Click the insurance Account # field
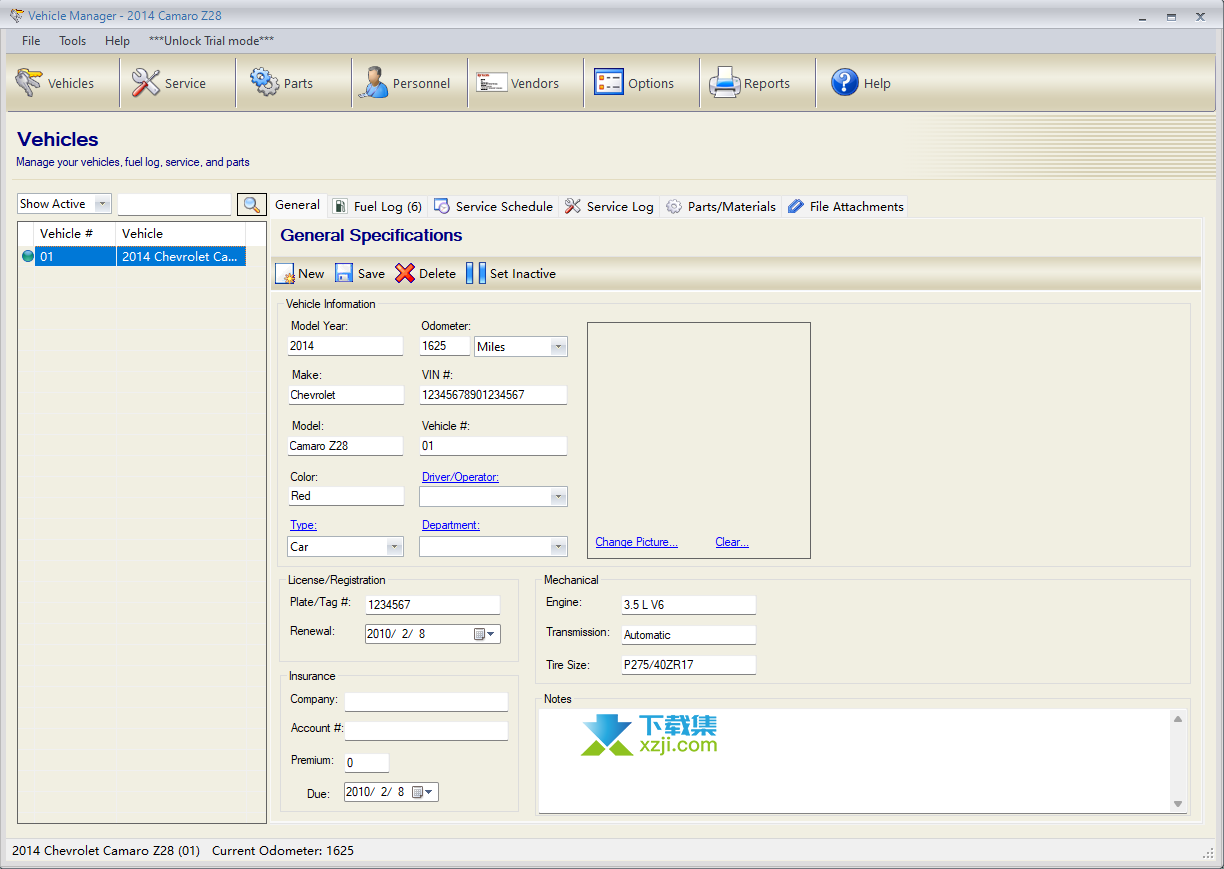Viewport: 1224px width, 869px height. pyautogui.click(x=426, y=731)
